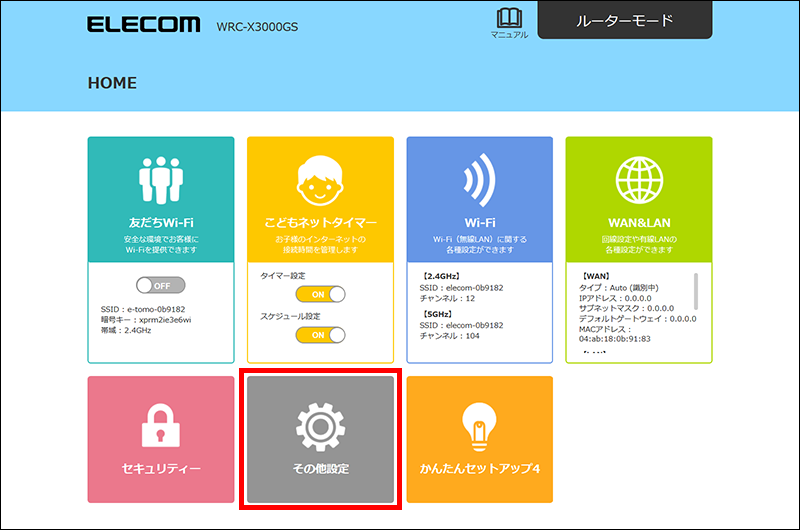Click the かんたんセットアップ4 label
This screenshot has height=530, width=800.
(x=480, y=468)
